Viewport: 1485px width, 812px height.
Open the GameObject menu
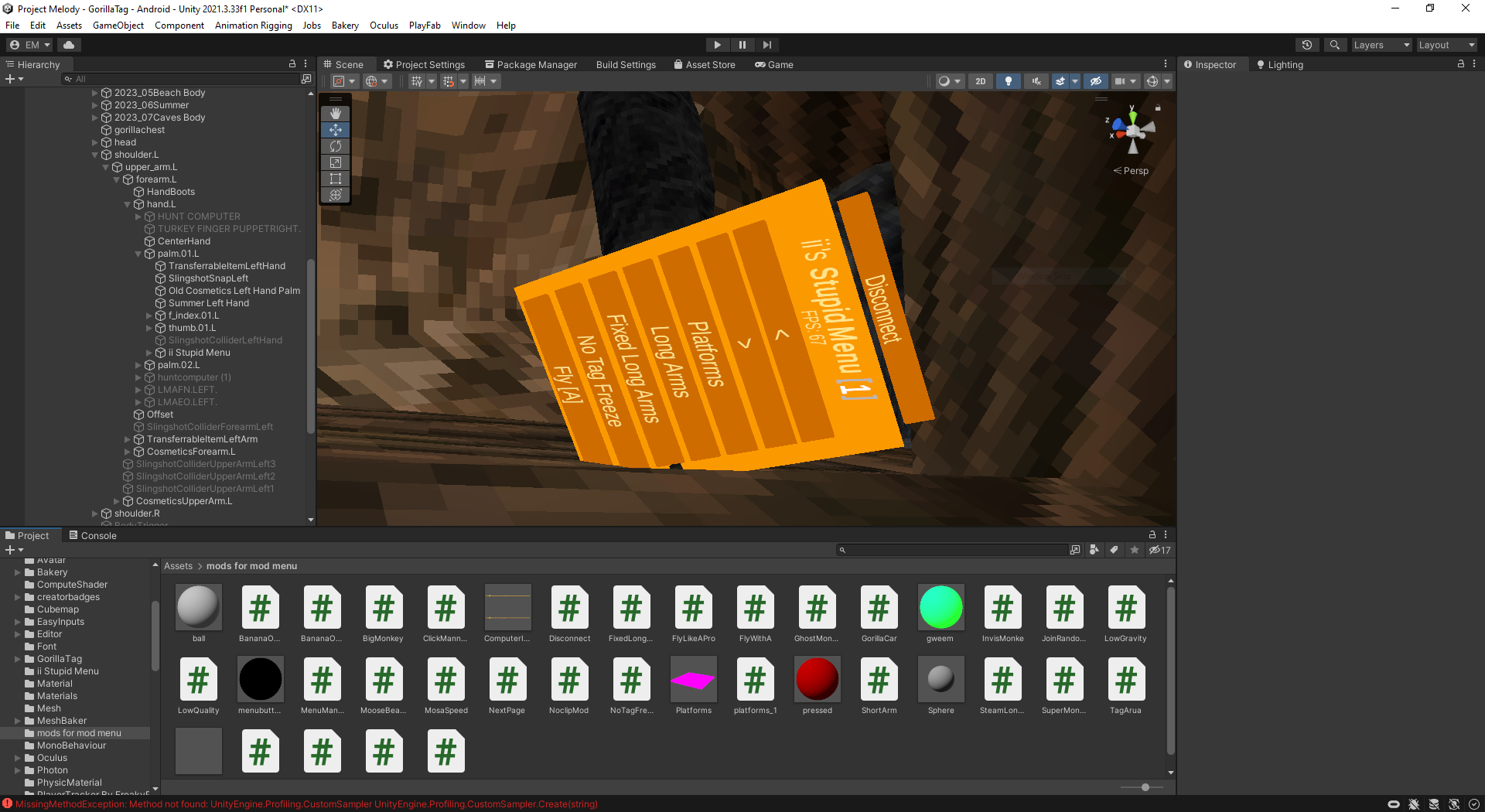[118, 26]
